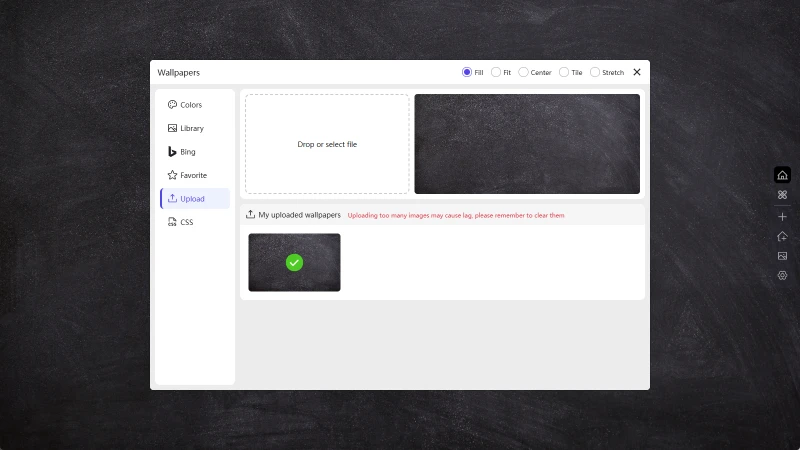800x450 pixels.
Task: Open the four-petal apps icon in the dock
Action: pyautogui.click(x=782, y=195)
